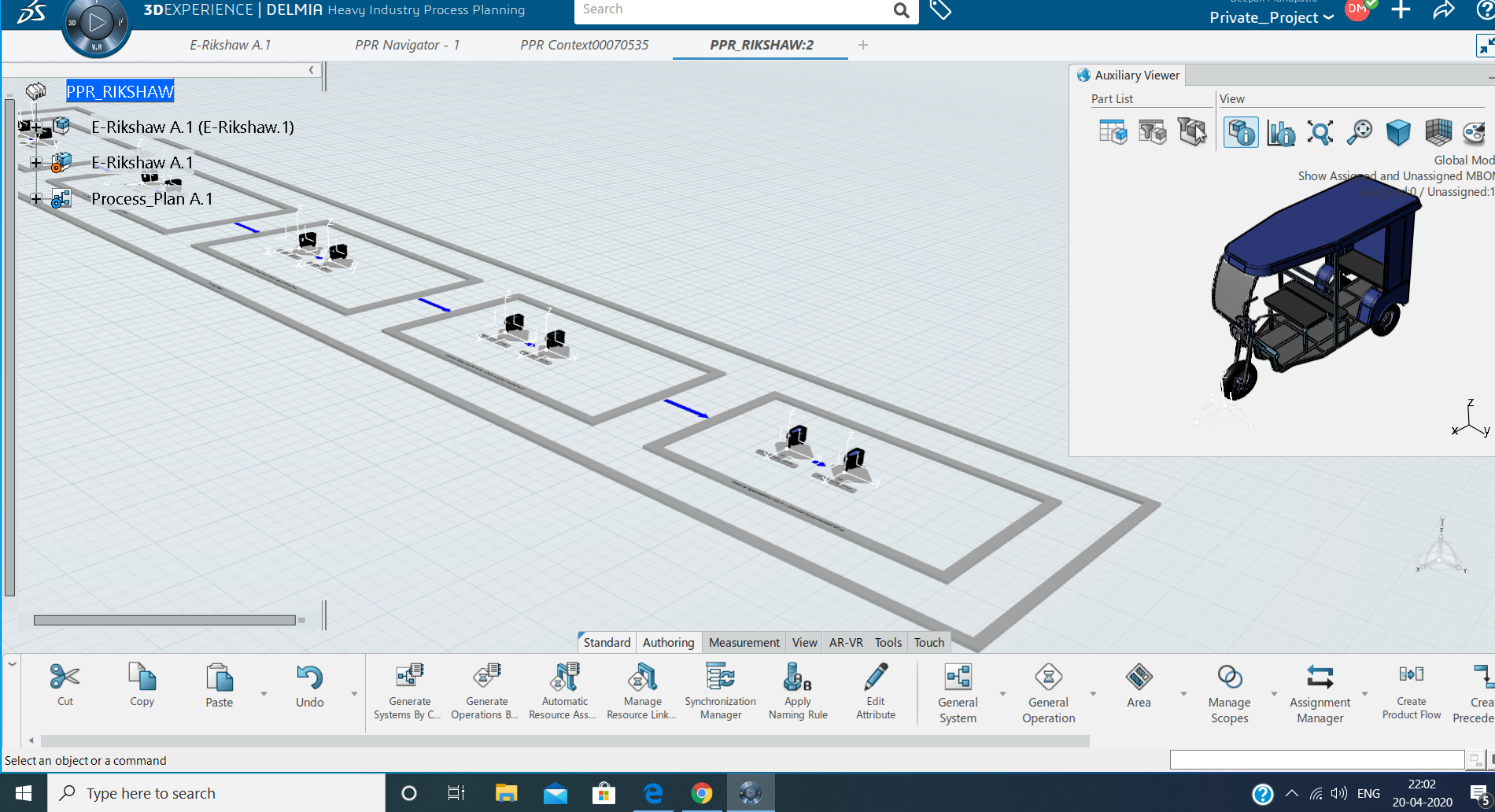The image size is (1495, 812).
Task: Collapse the tree panel with the chevron
Action: click(311, 70)
